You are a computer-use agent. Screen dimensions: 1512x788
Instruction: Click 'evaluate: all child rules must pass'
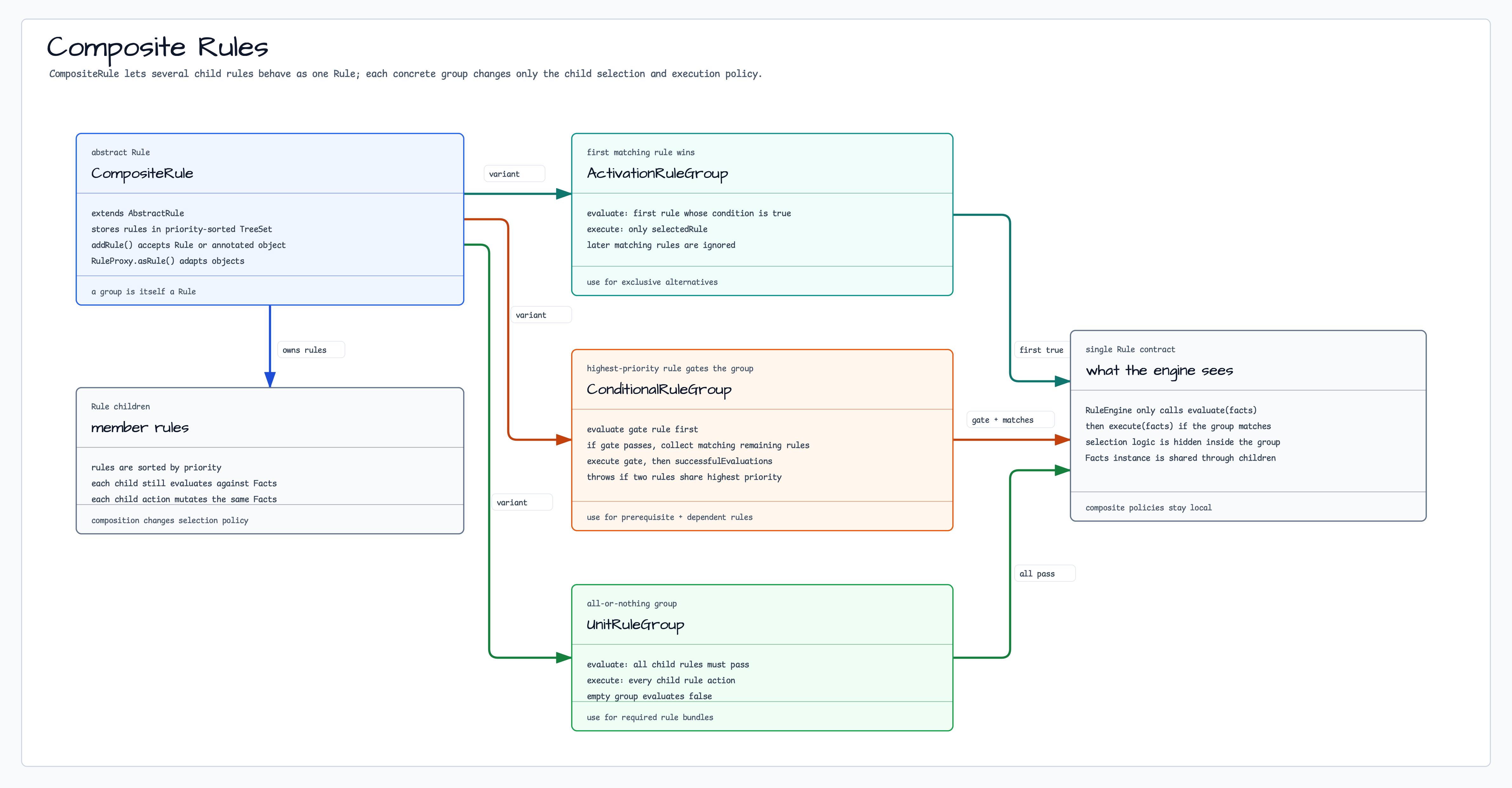(667, 664)
